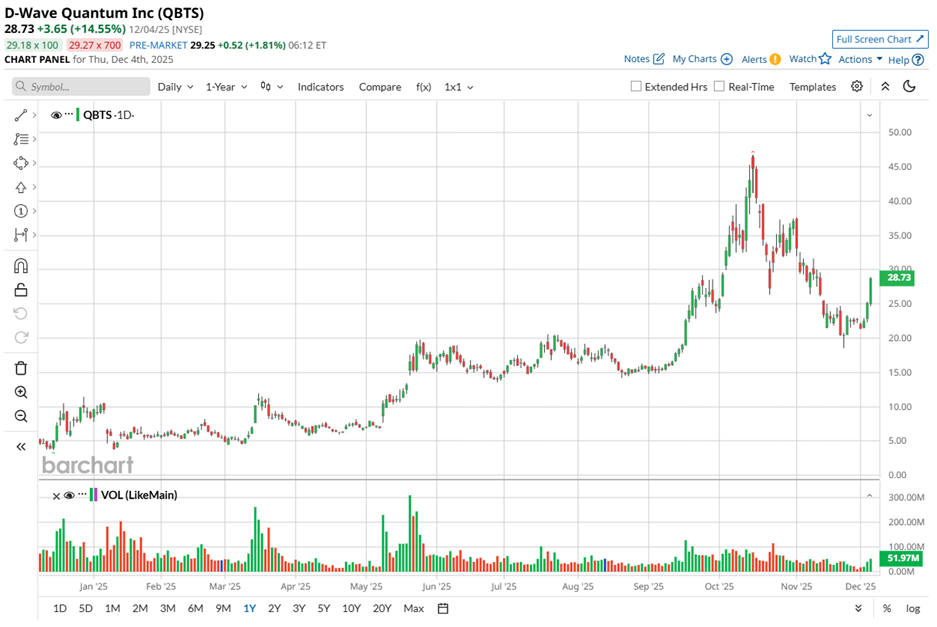Open Full Screen Chart
The height and width of the screenshot is (627, 937).
pyautogui.click(x=880, y=39)
